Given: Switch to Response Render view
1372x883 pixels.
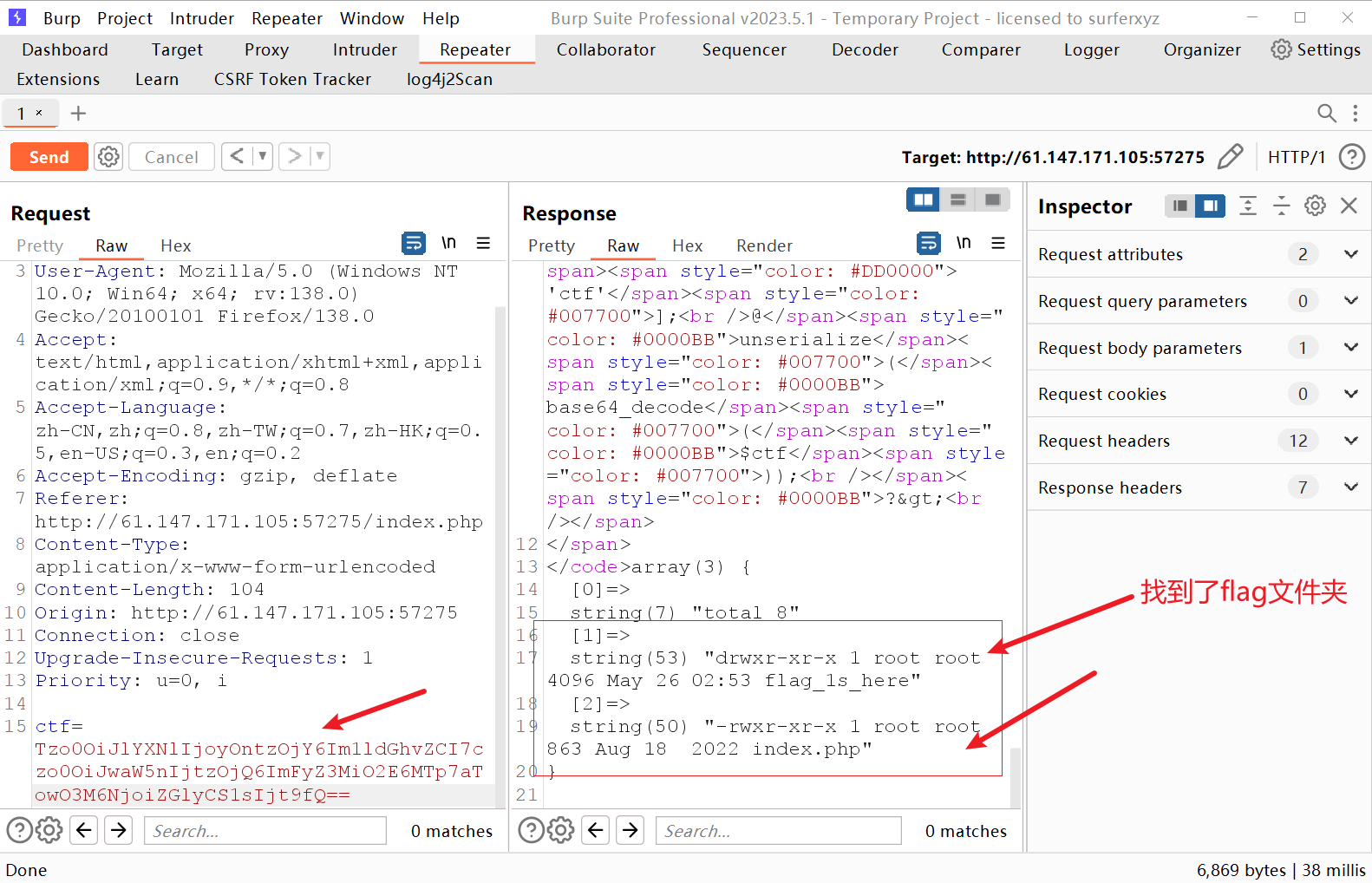Looking at the screenshot, I should (764, 245).
